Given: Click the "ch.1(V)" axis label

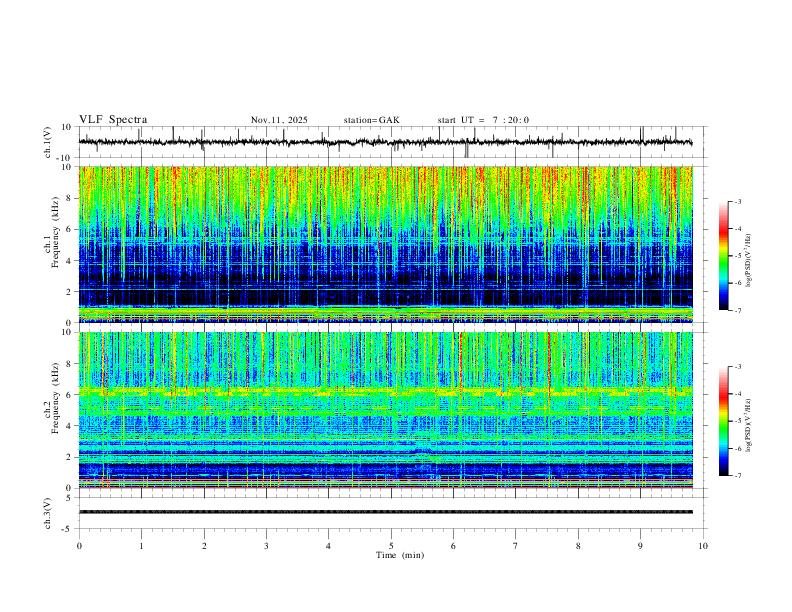Looking at the screenshot, I should 48,142.
